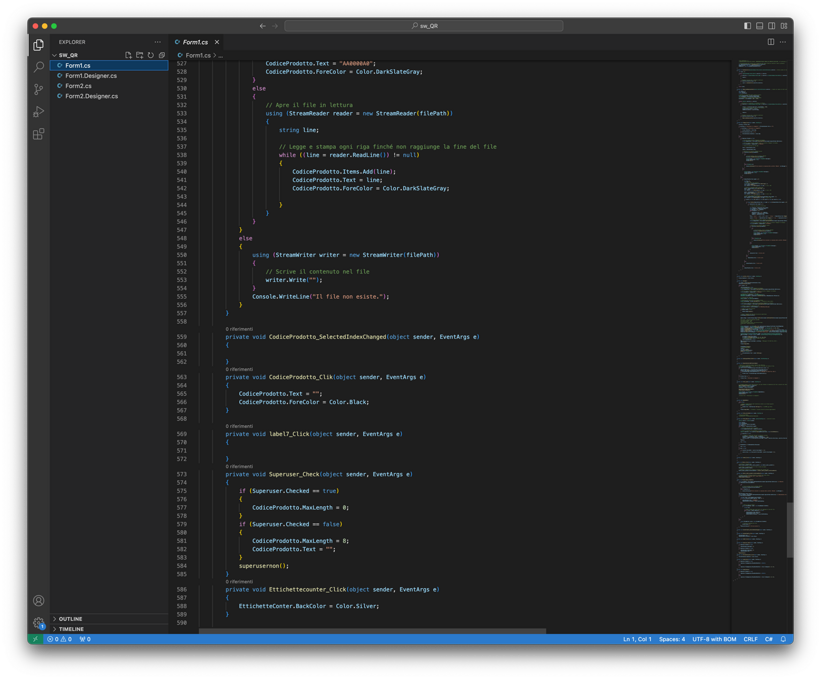Open the Explorer panel's more actions menu

(158, 42)
